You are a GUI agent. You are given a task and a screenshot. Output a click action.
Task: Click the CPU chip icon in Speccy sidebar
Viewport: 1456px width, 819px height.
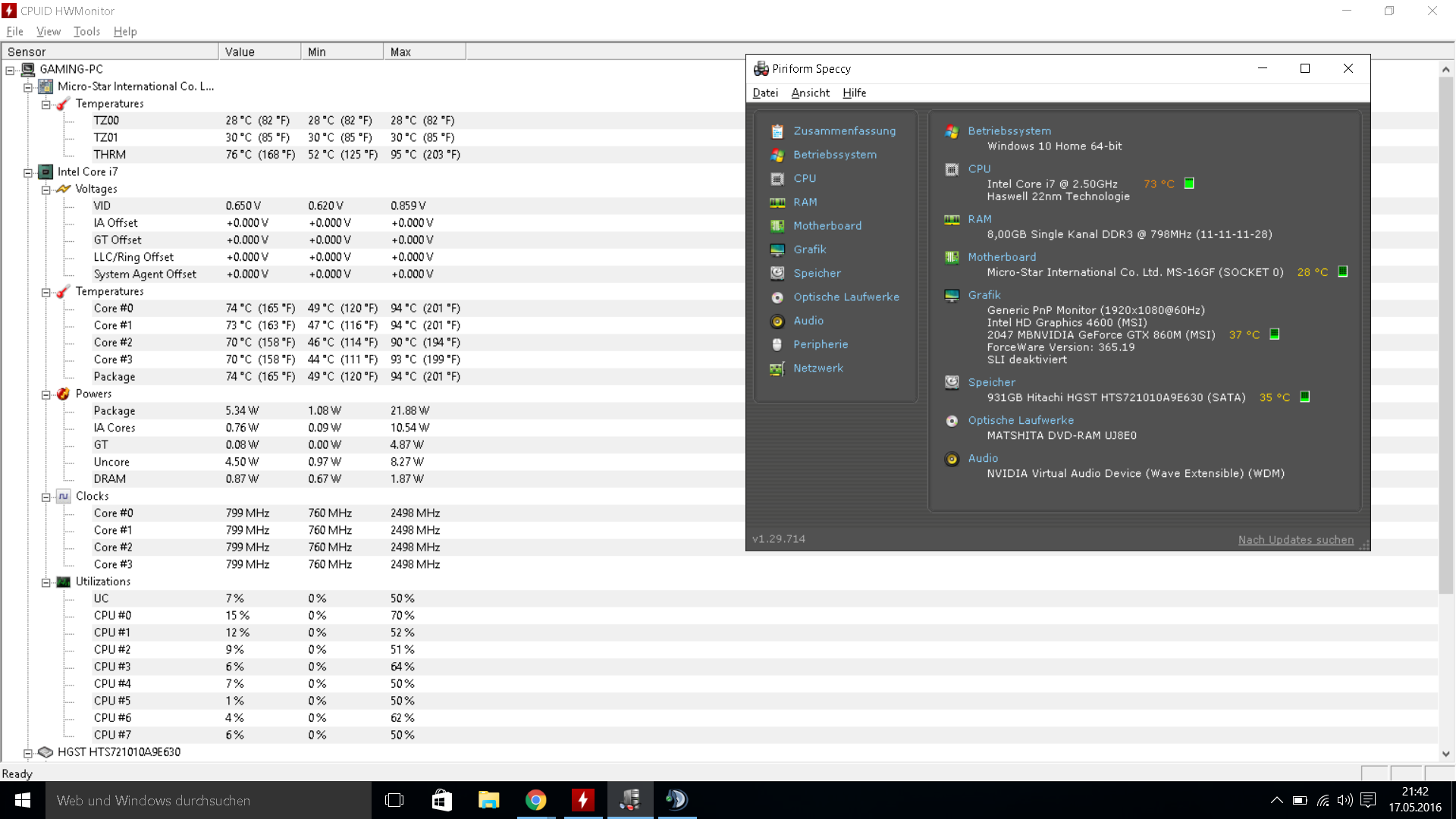tap(777, 179)
